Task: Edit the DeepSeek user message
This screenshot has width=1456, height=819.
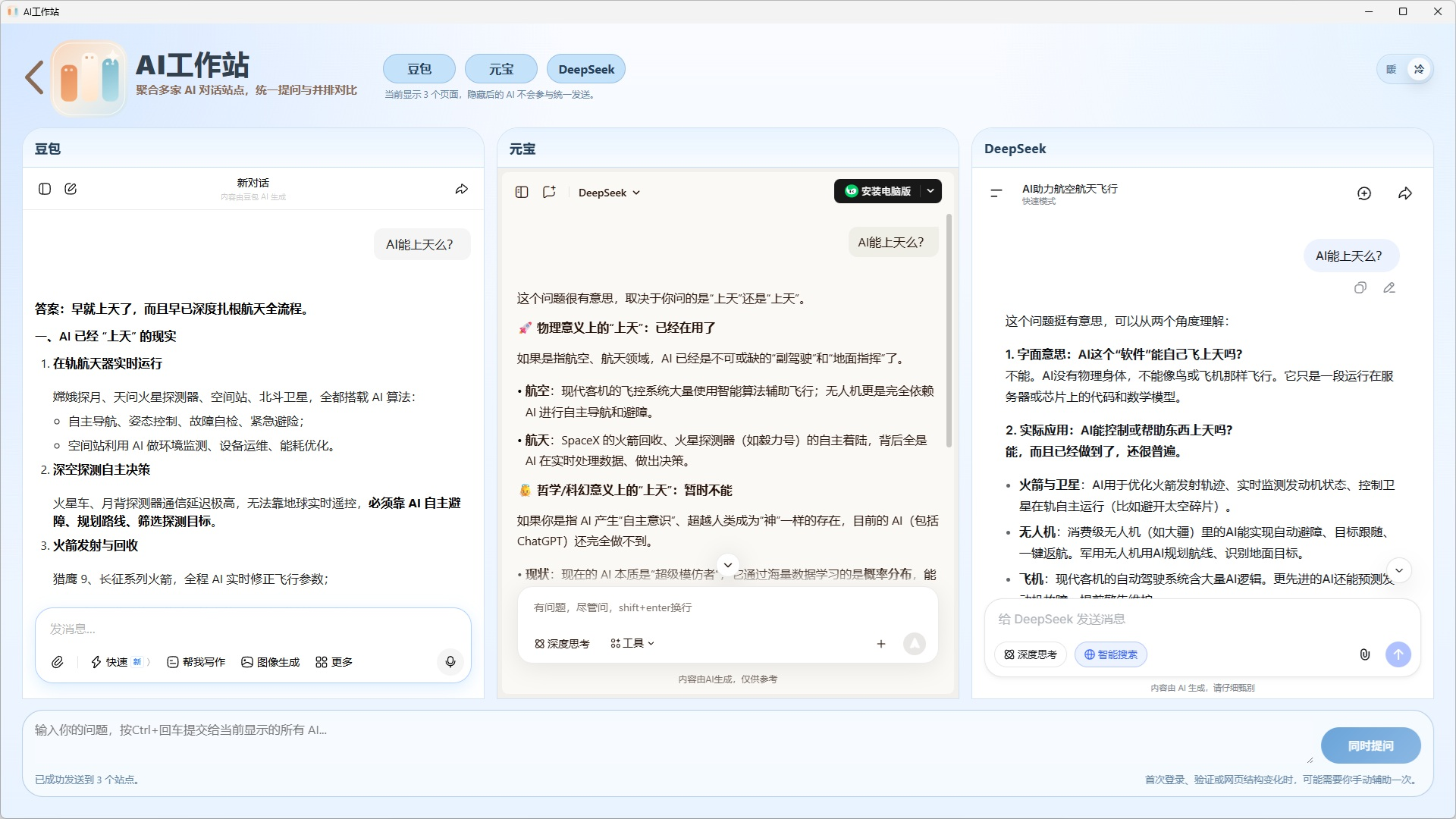Action: coord(1389,287)
